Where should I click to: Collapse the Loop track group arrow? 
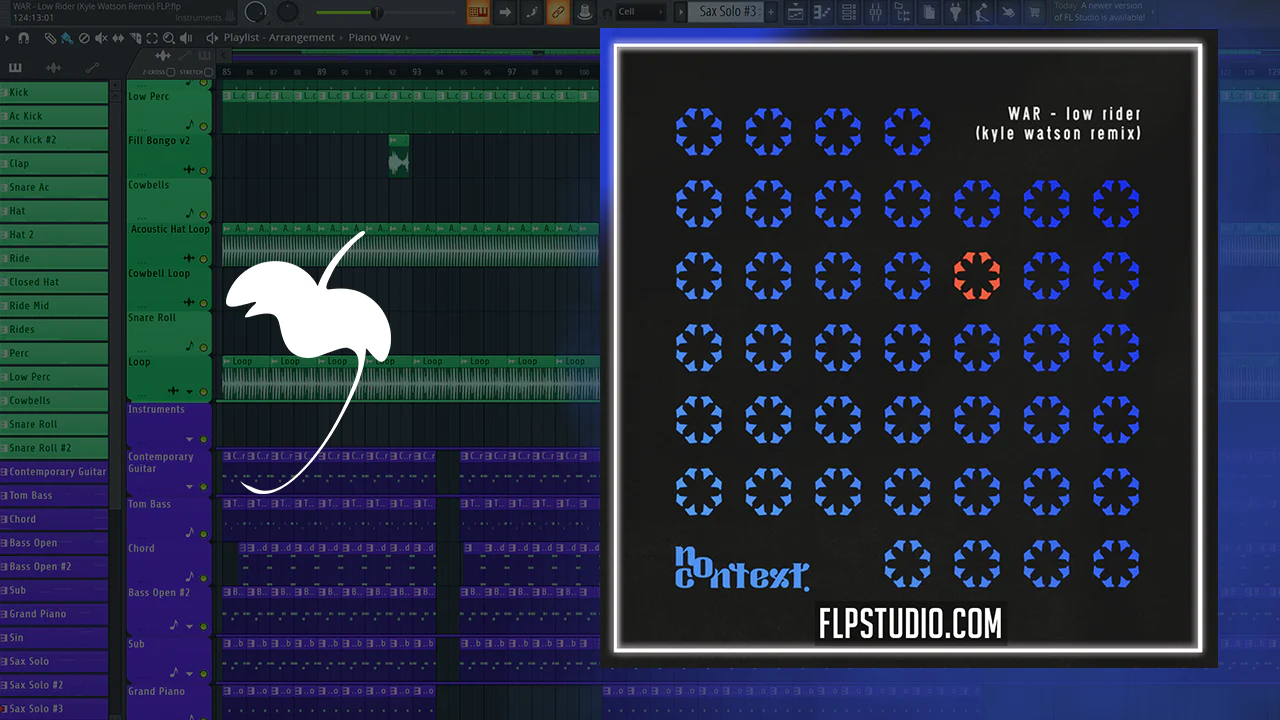pos(190,391)
